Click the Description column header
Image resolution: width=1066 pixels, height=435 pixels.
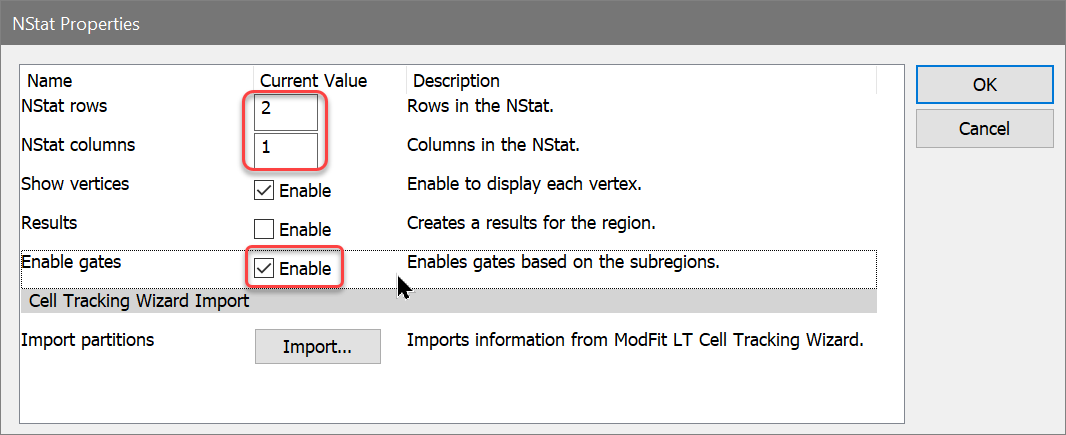click(x=456, y=81)
